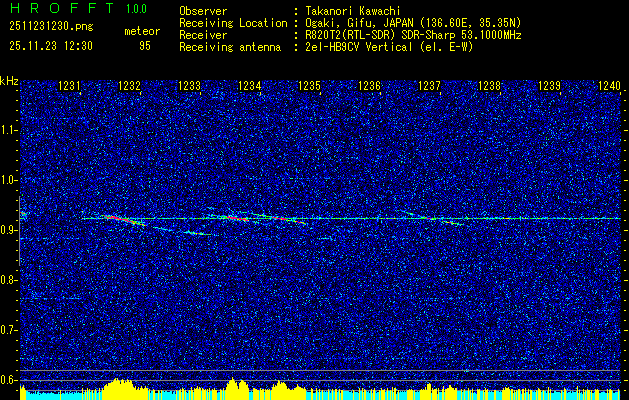Screen dimensions: 629x400
Task: Click the Observer label
Action: 203,11
